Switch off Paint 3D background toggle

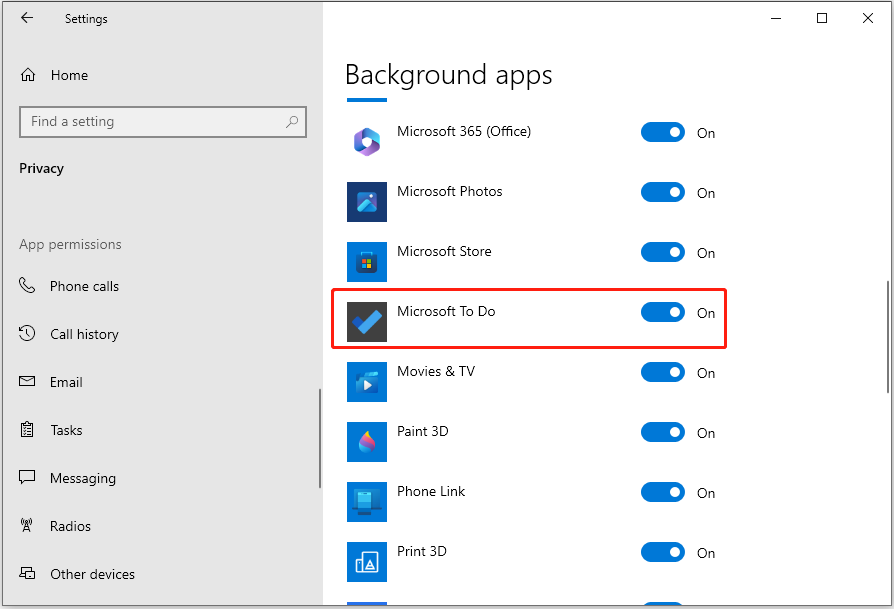[x=663, y=432]
